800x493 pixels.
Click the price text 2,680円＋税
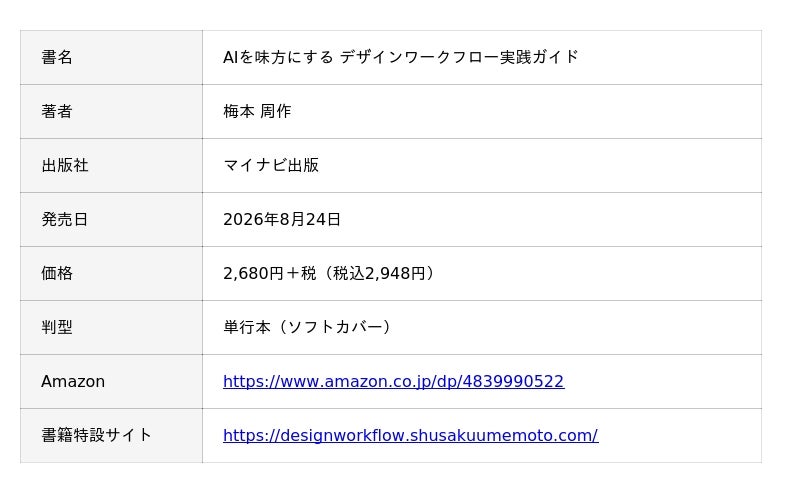269,274
